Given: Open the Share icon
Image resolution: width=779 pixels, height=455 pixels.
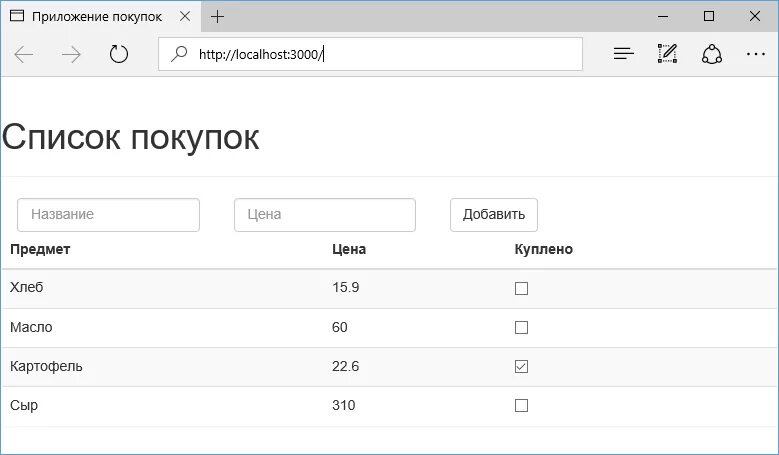Looking at the screenshot, I should [x=712, y=54].
